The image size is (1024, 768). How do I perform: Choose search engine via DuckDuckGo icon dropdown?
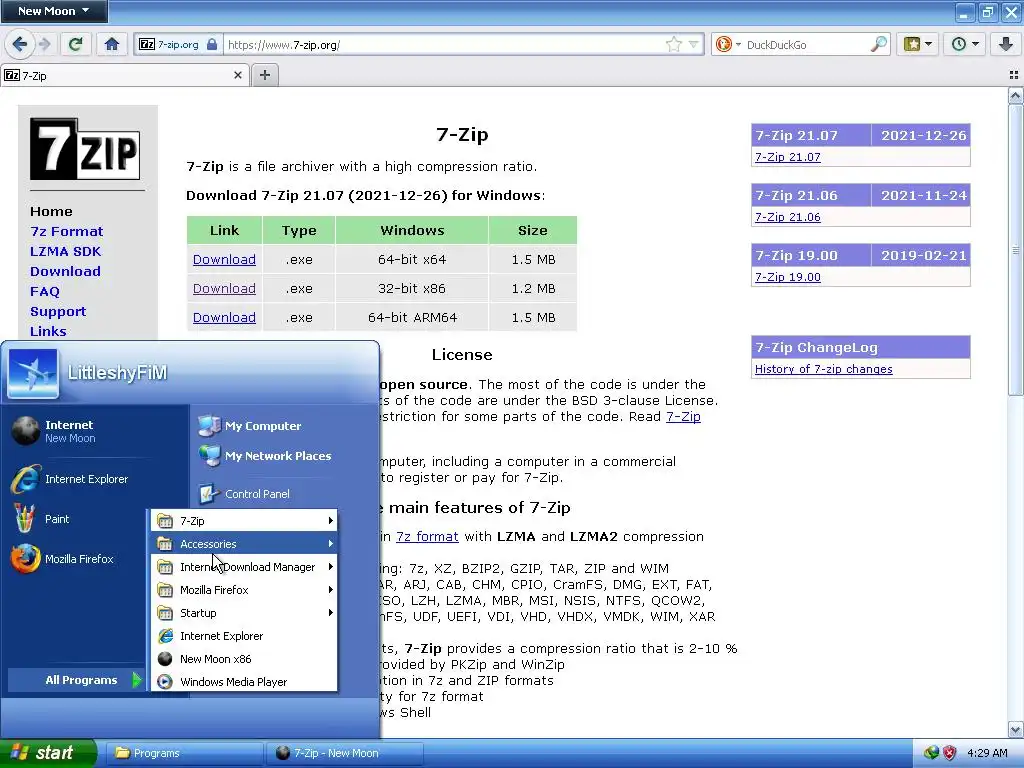pos(728,44)
